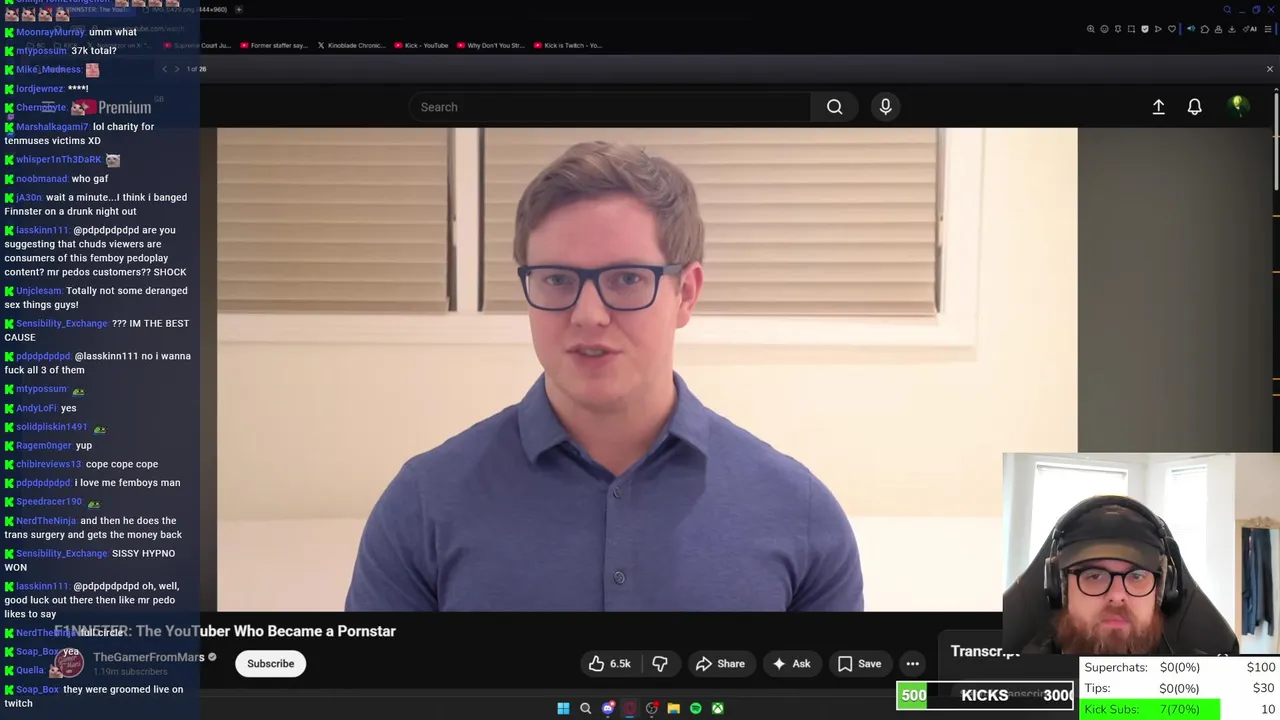The height and width of the screenshot is (720, 1280).
Task: Open the browser easy setup menu icon
Action: coord(1268,29)
